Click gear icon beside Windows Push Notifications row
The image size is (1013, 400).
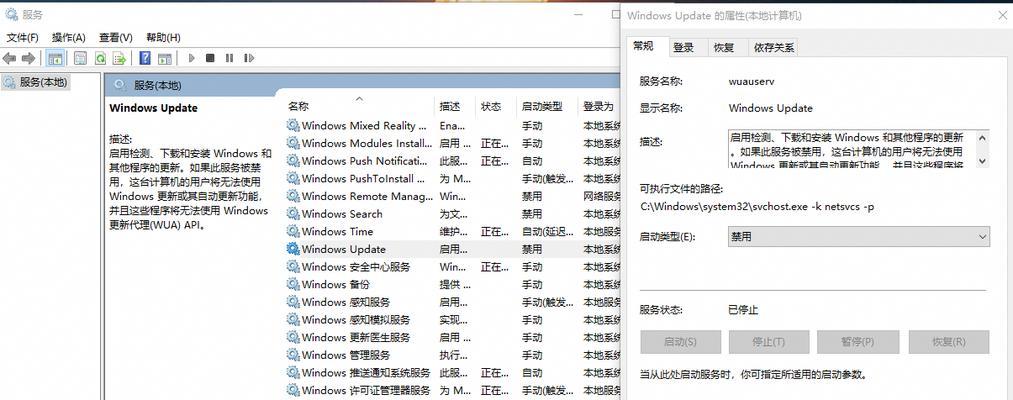[293, 161]
